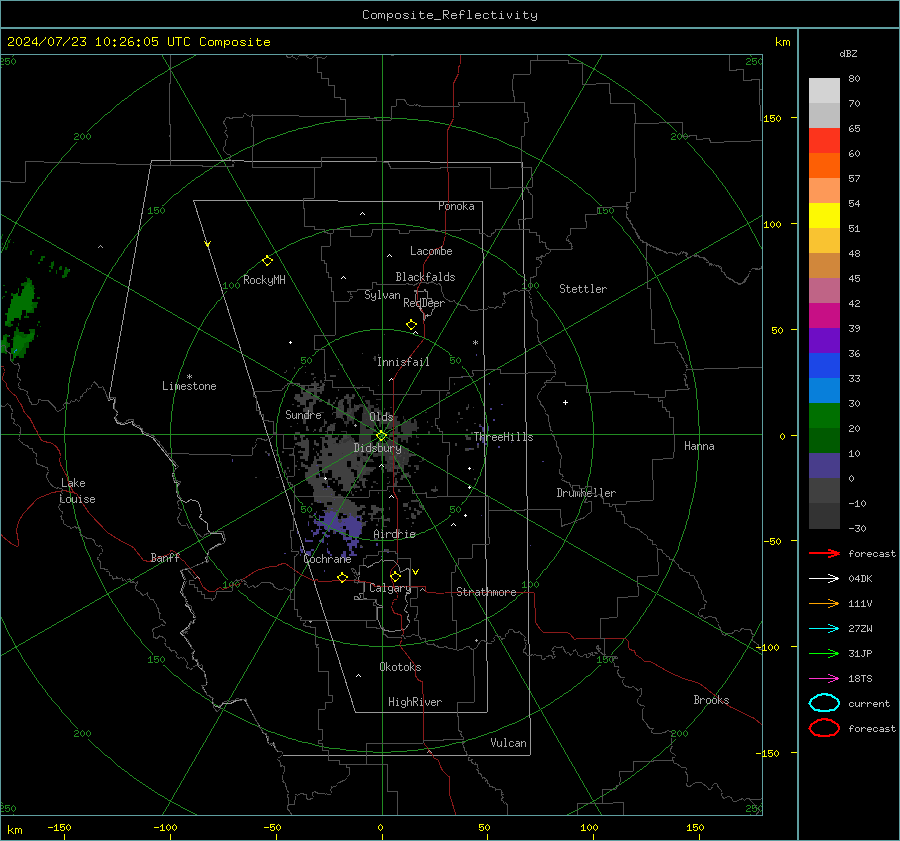Screen dimensions: 900x841
Task: Click the Cochrane city label
Action: (x=327, y=559)
